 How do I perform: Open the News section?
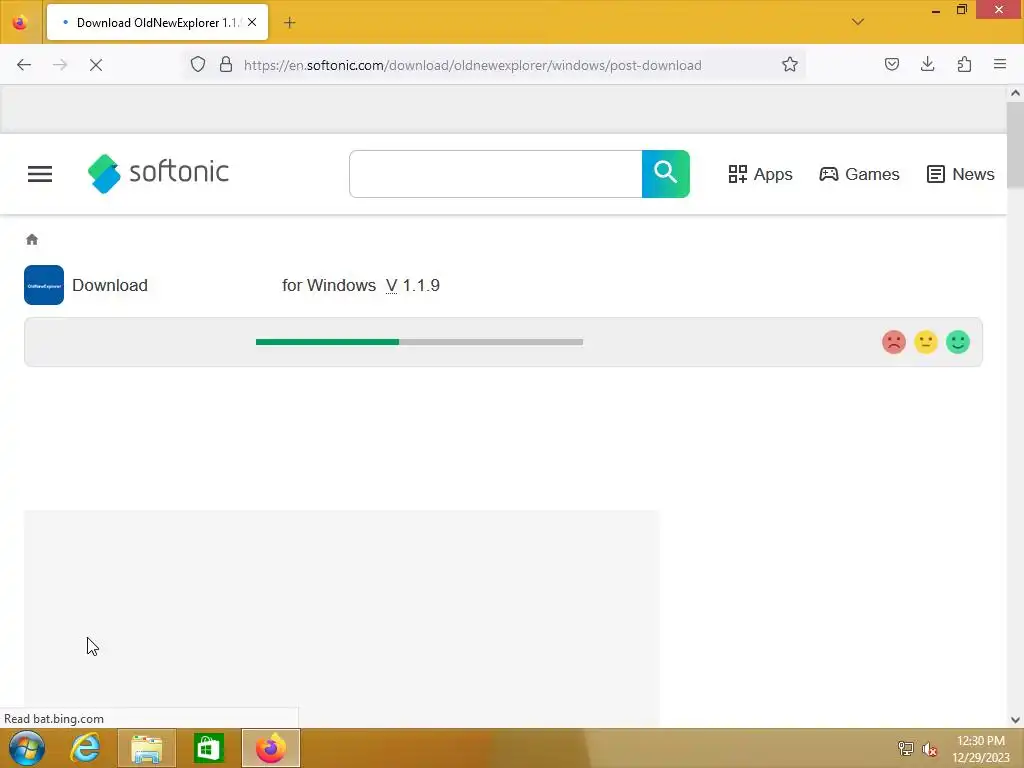click(961, 174)
